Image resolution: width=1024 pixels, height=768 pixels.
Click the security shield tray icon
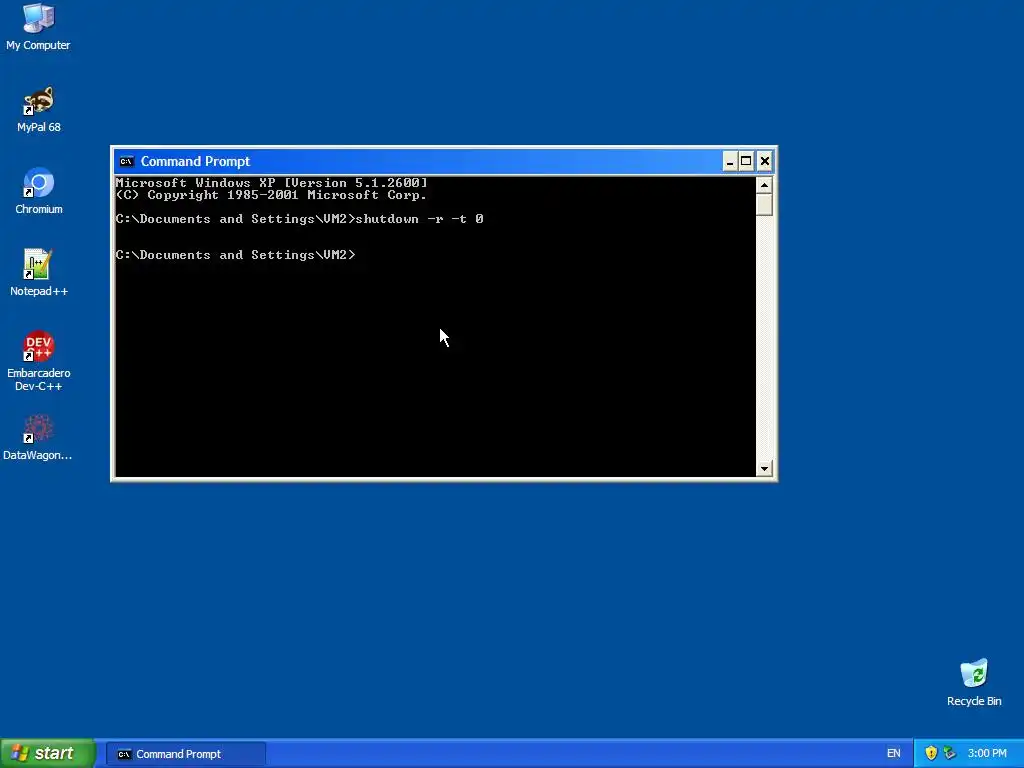[931, 753]
